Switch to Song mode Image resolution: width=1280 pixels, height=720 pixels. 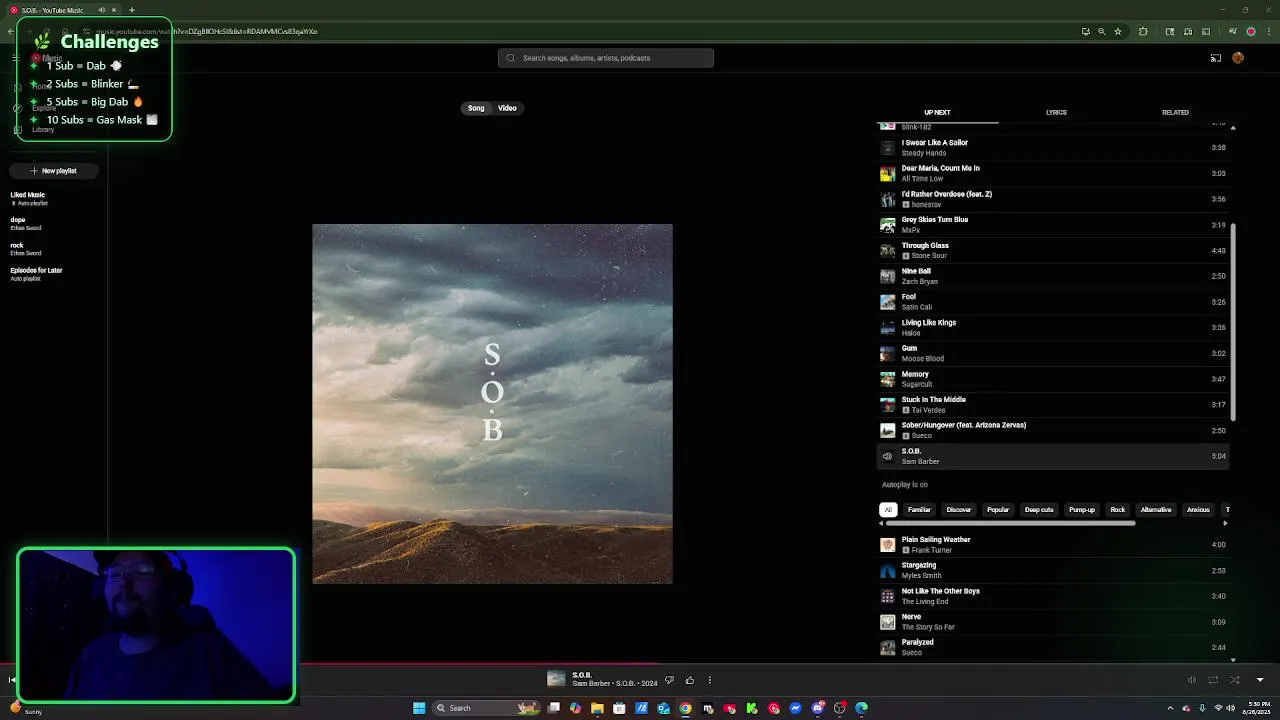476,108
